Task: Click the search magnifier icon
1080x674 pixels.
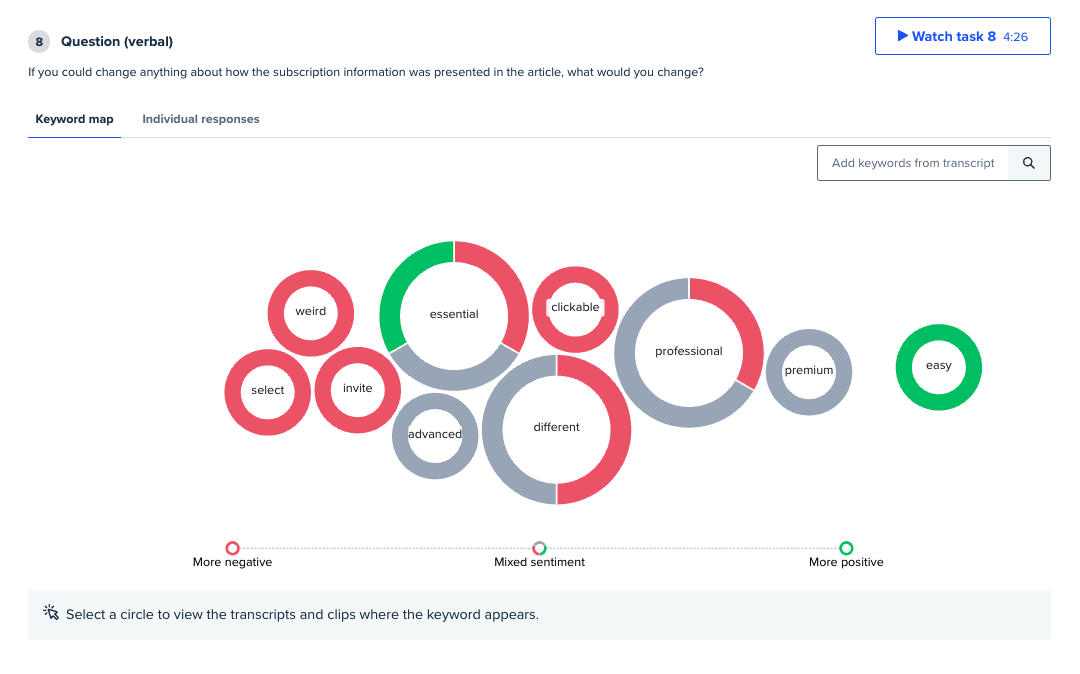Action: click(x=1028, y=163)
